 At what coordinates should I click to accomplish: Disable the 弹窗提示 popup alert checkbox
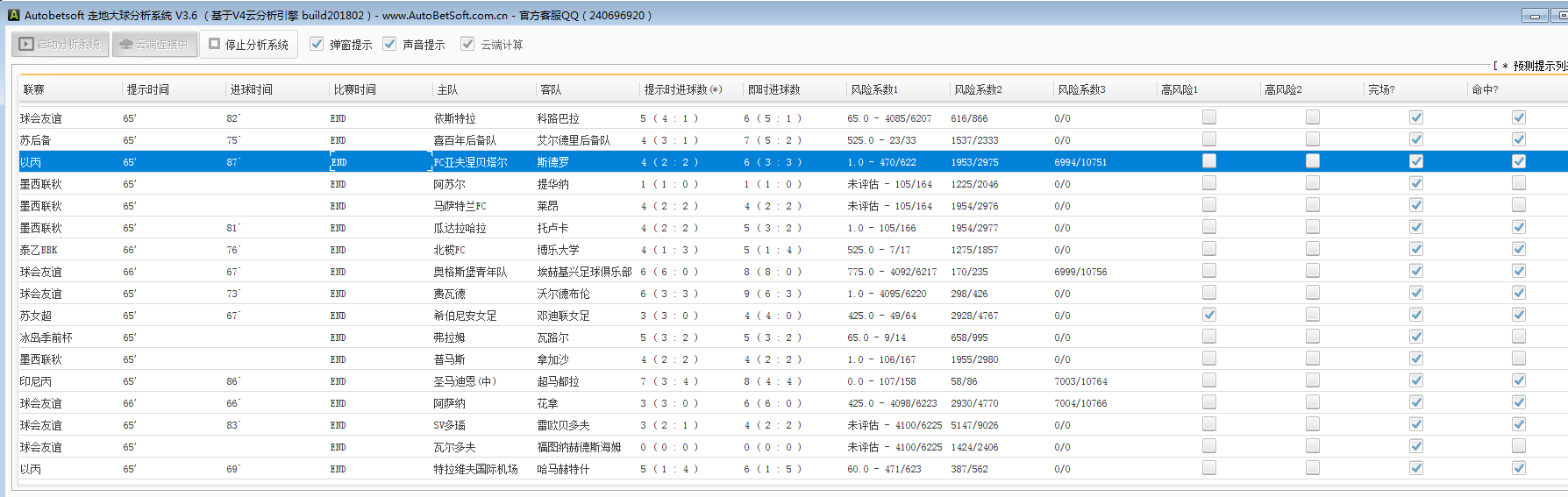317,44
